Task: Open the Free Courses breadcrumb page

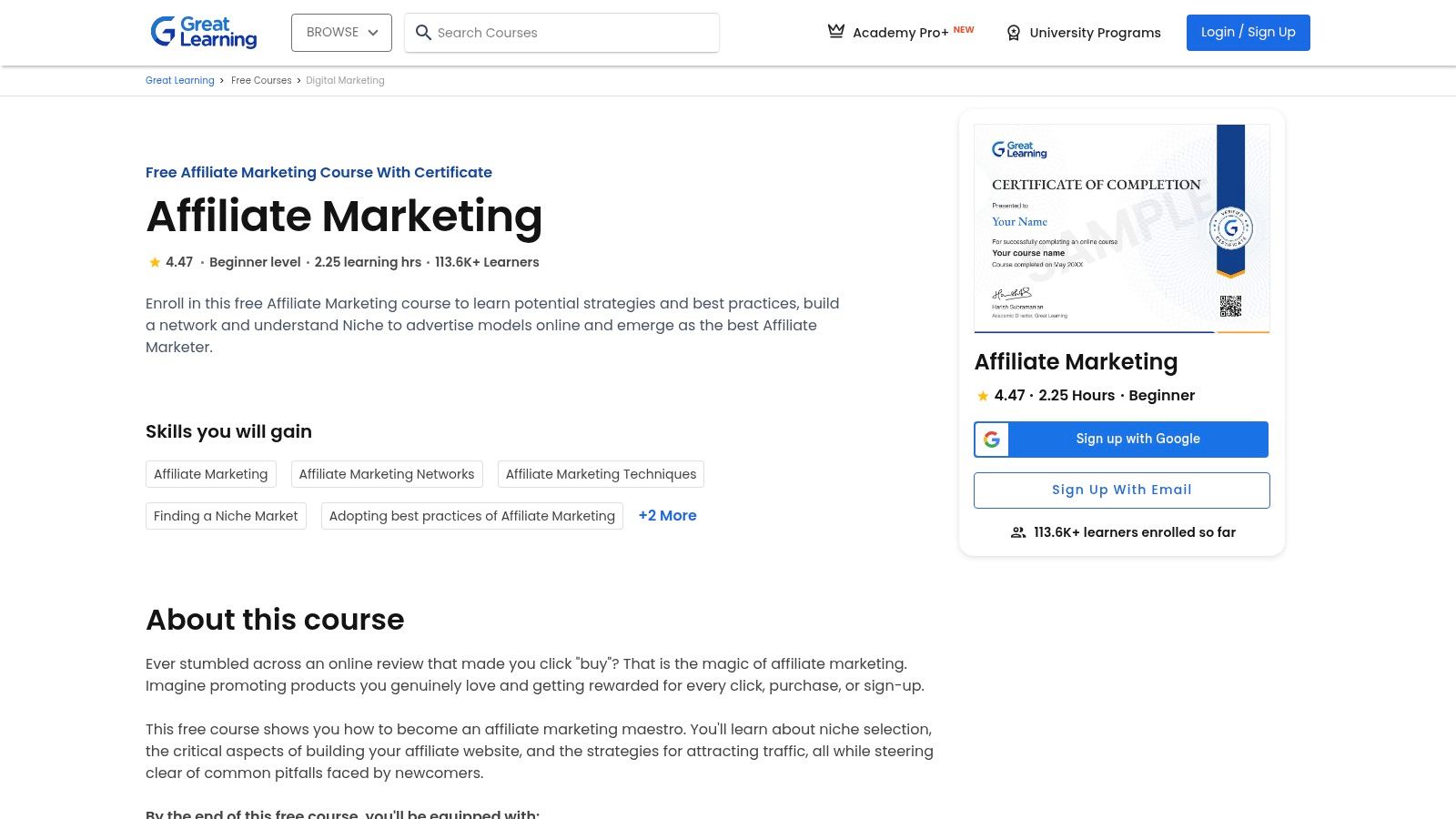Action: point(261,80)
